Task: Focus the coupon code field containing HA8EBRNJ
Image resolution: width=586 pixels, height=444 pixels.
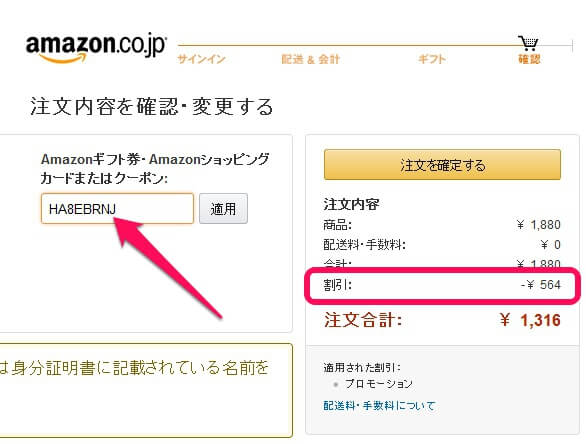Action: 117,209
